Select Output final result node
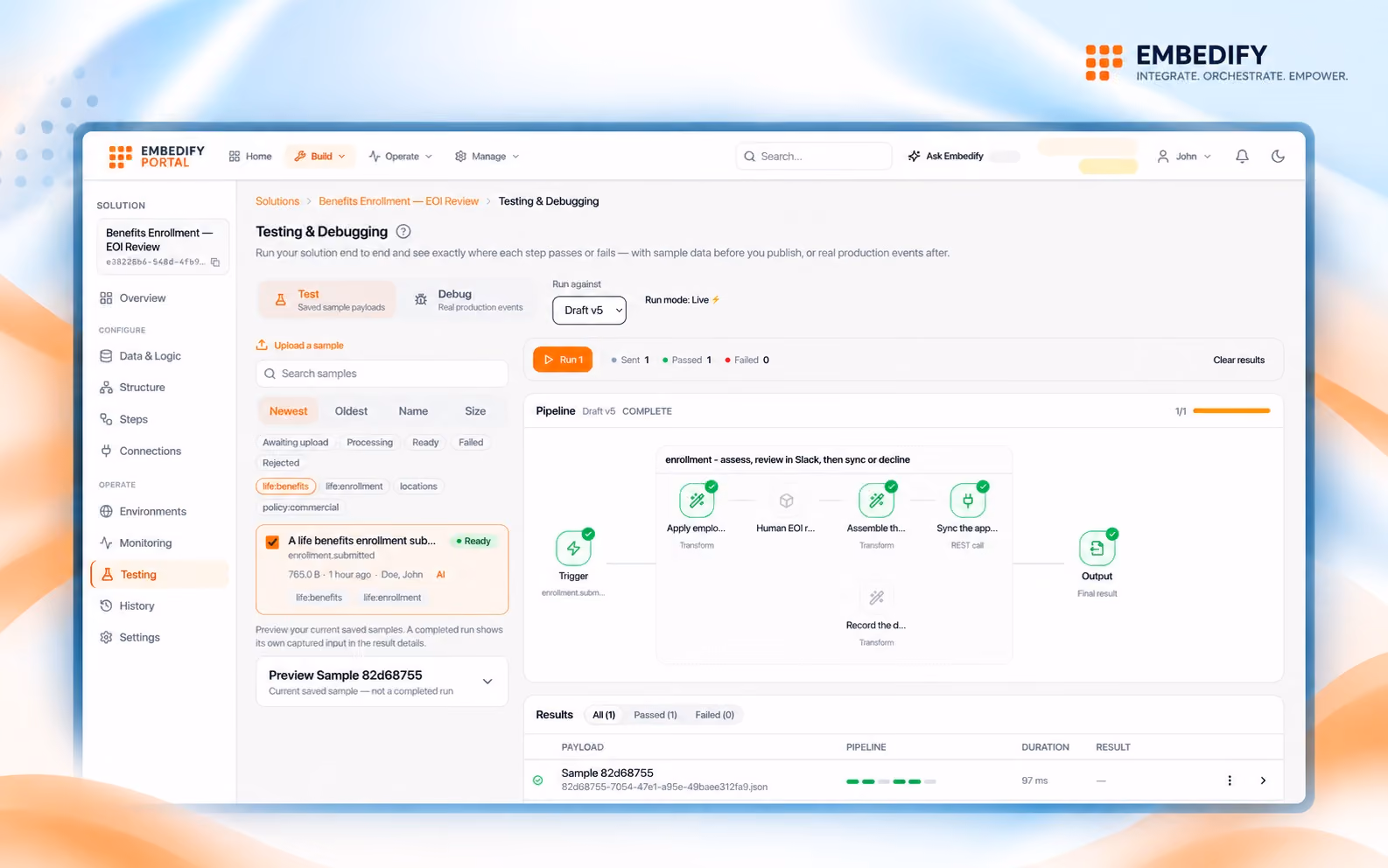This screenshot has width=1388, height=868. (x=1097, y=549)
